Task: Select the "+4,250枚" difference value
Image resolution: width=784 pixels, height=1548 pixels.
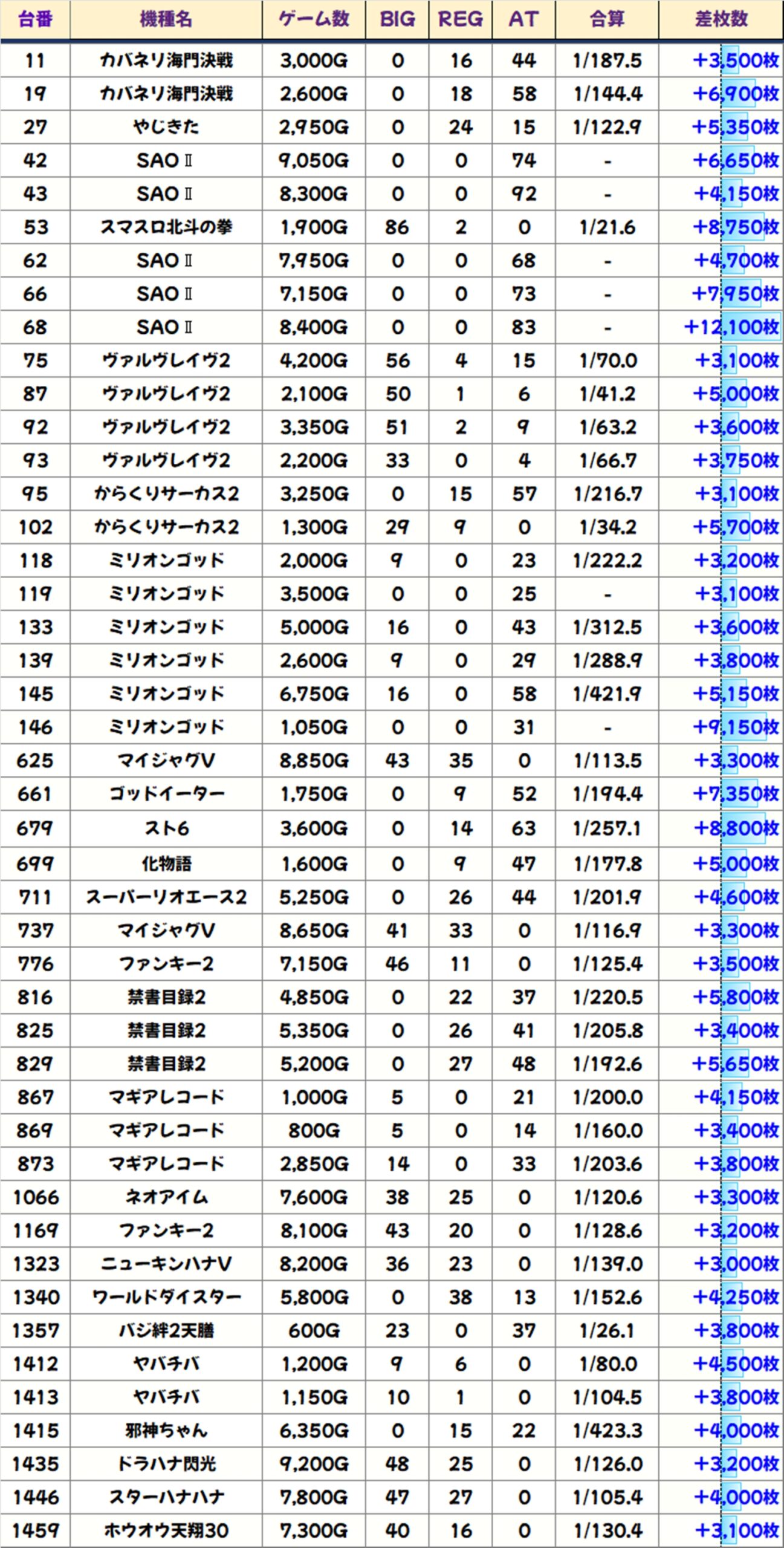Action: (736, 1296)
